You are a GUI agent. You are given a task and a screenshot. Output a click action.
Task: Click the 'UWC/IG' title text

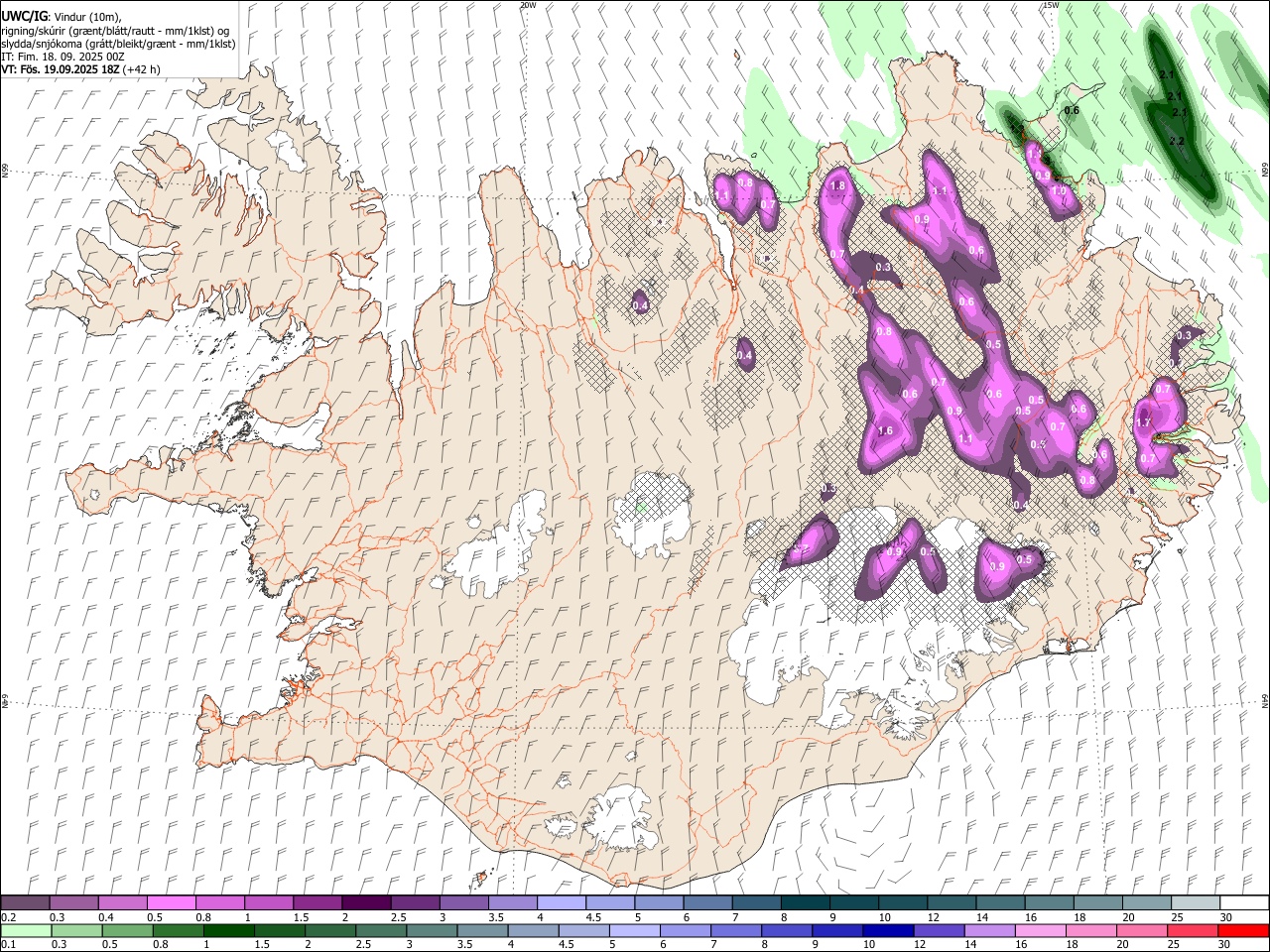point(24,16)
